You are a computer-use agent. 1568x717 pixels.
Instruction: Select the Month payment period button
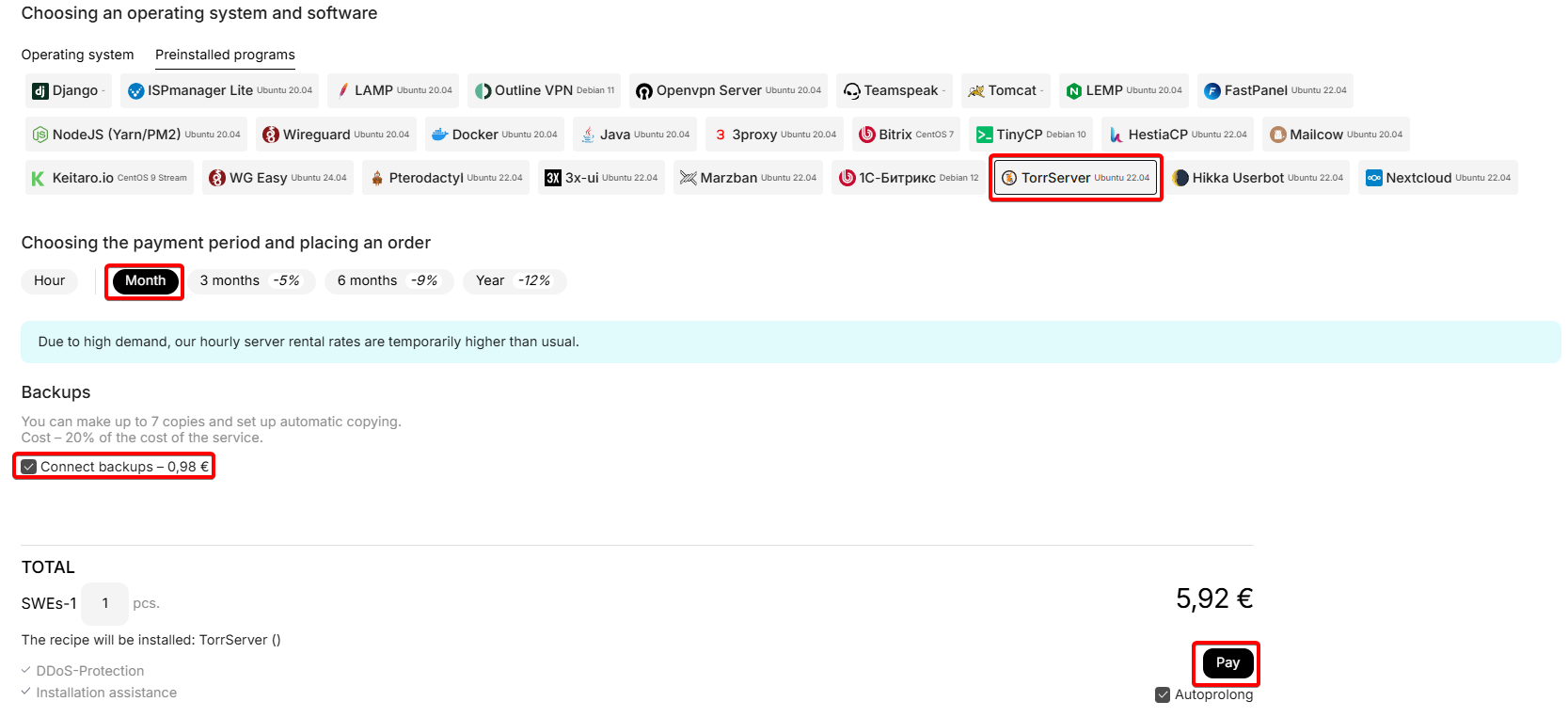point(145,281)
